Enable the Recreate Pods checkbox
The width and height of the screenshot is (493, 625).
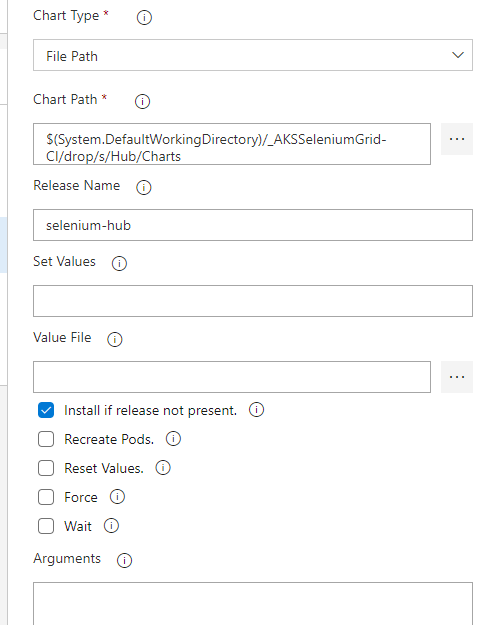click(x=46, y=439)
